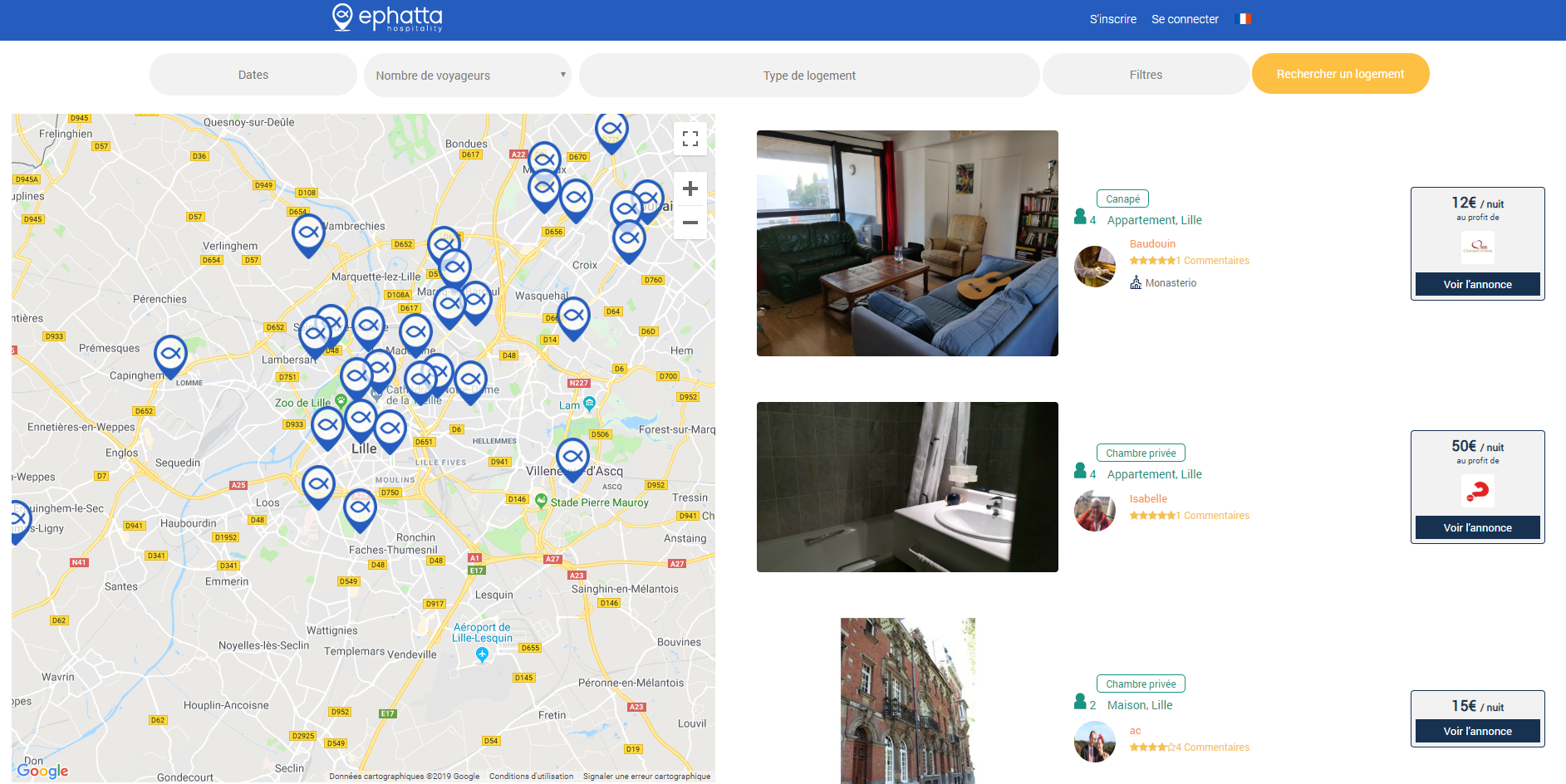Select the map marker at Villeneuve-d'Ascq

click(x=572, y=458)
